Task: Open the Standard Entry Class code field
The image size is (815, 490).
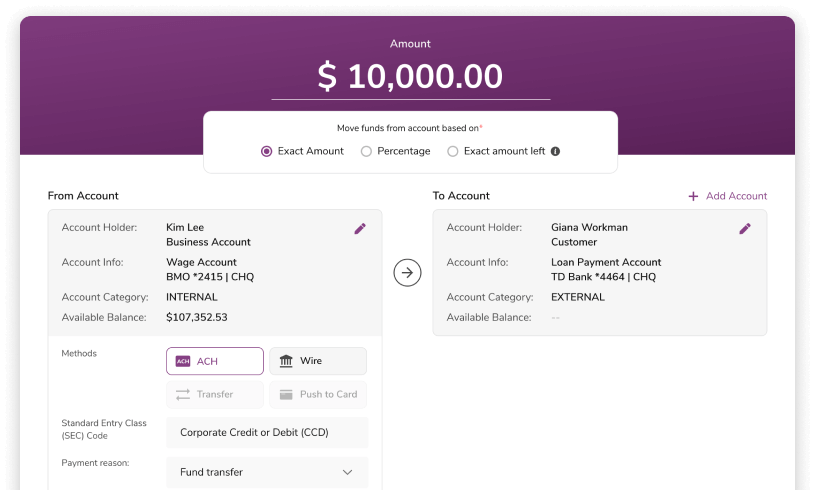Action: (267, 433)
